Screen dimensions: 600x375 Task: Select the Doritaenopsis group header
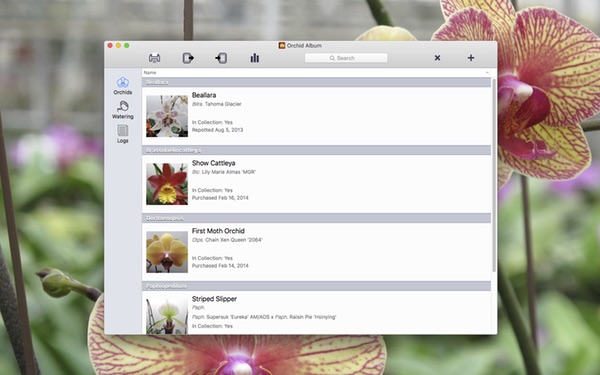[316, 218]
